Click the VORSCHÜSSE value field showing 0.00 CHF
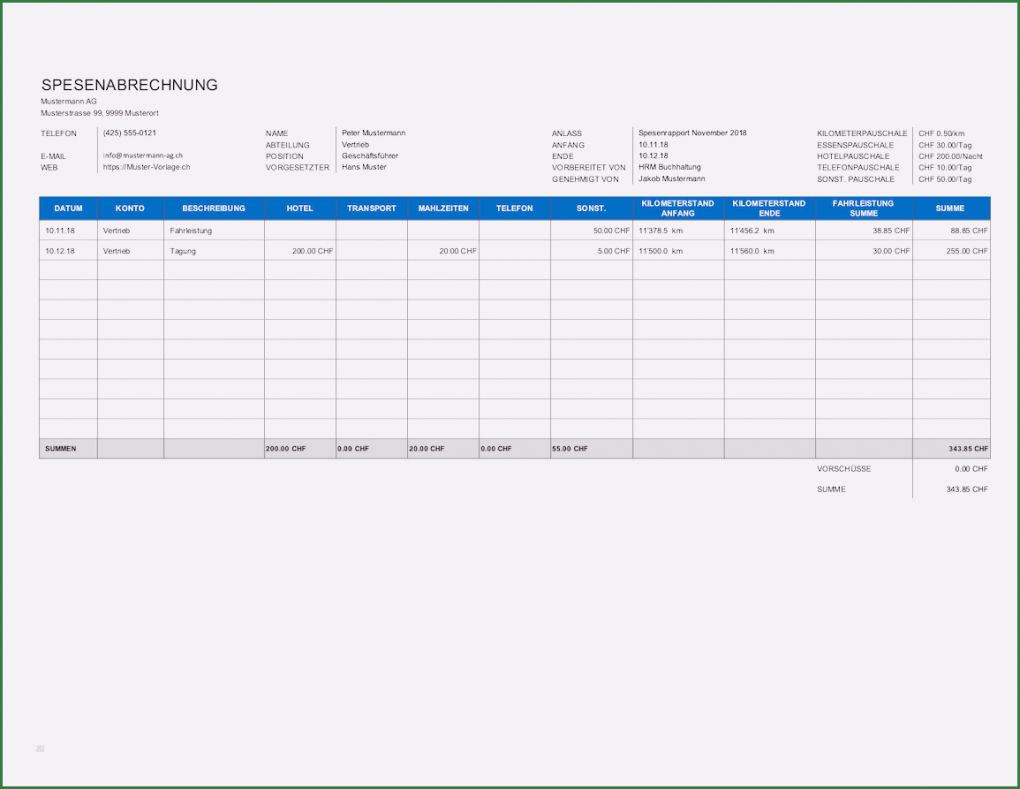The image size is (1020, 789). point(972,468)
